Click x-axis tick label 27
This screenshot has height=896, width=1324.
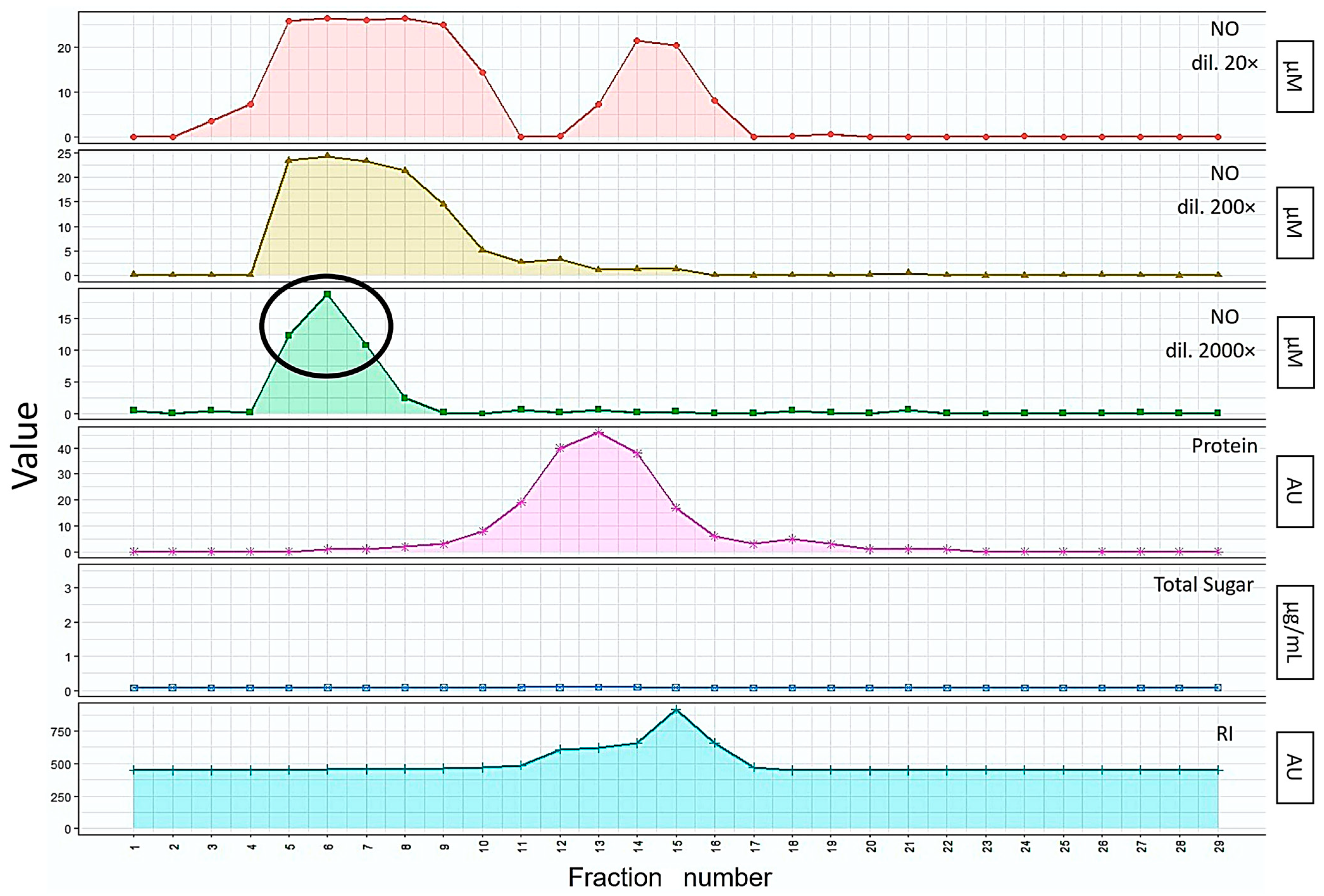tap(1142, 846)
